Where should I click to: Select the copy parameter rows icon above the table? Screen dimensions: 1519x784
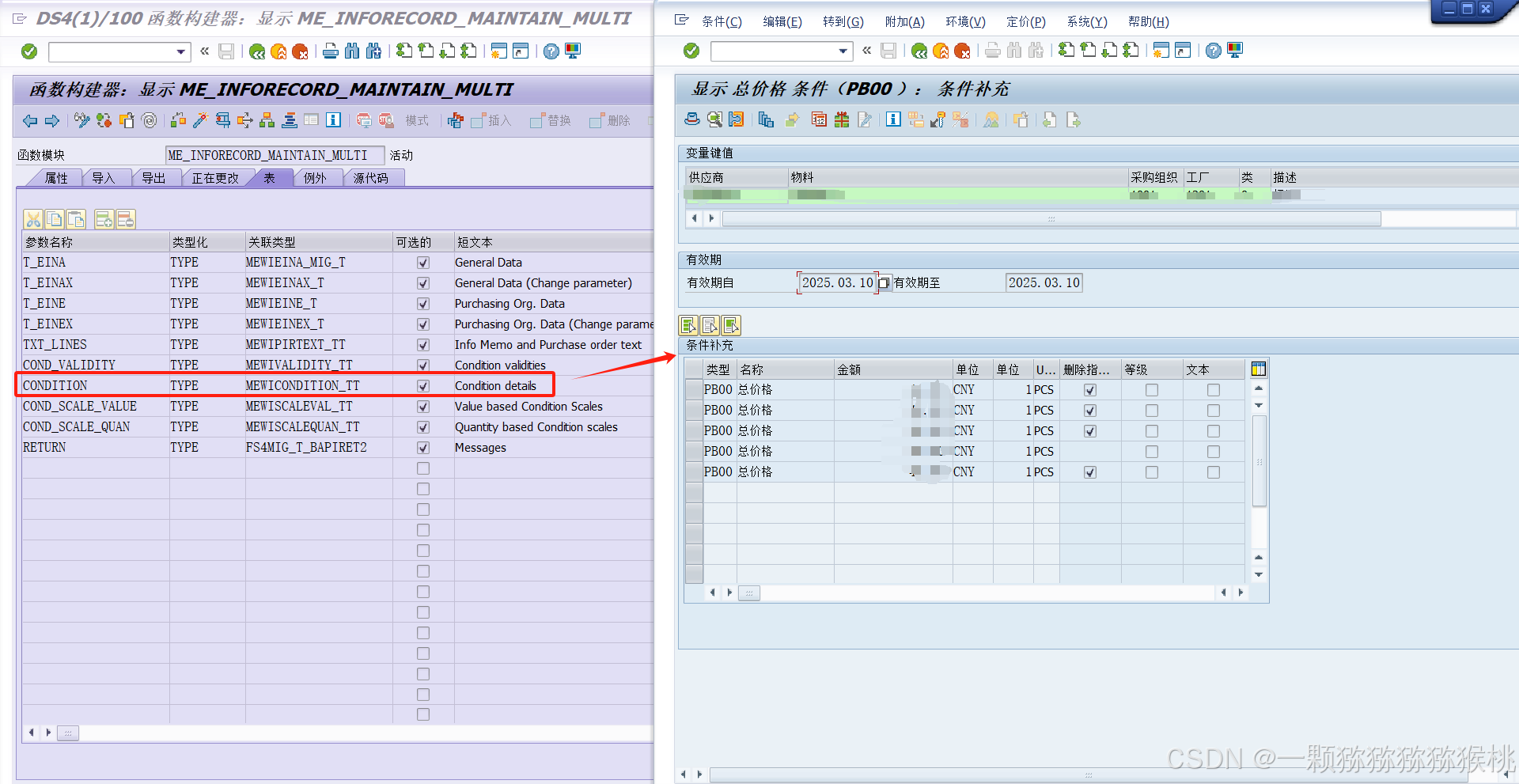[55, 219]
